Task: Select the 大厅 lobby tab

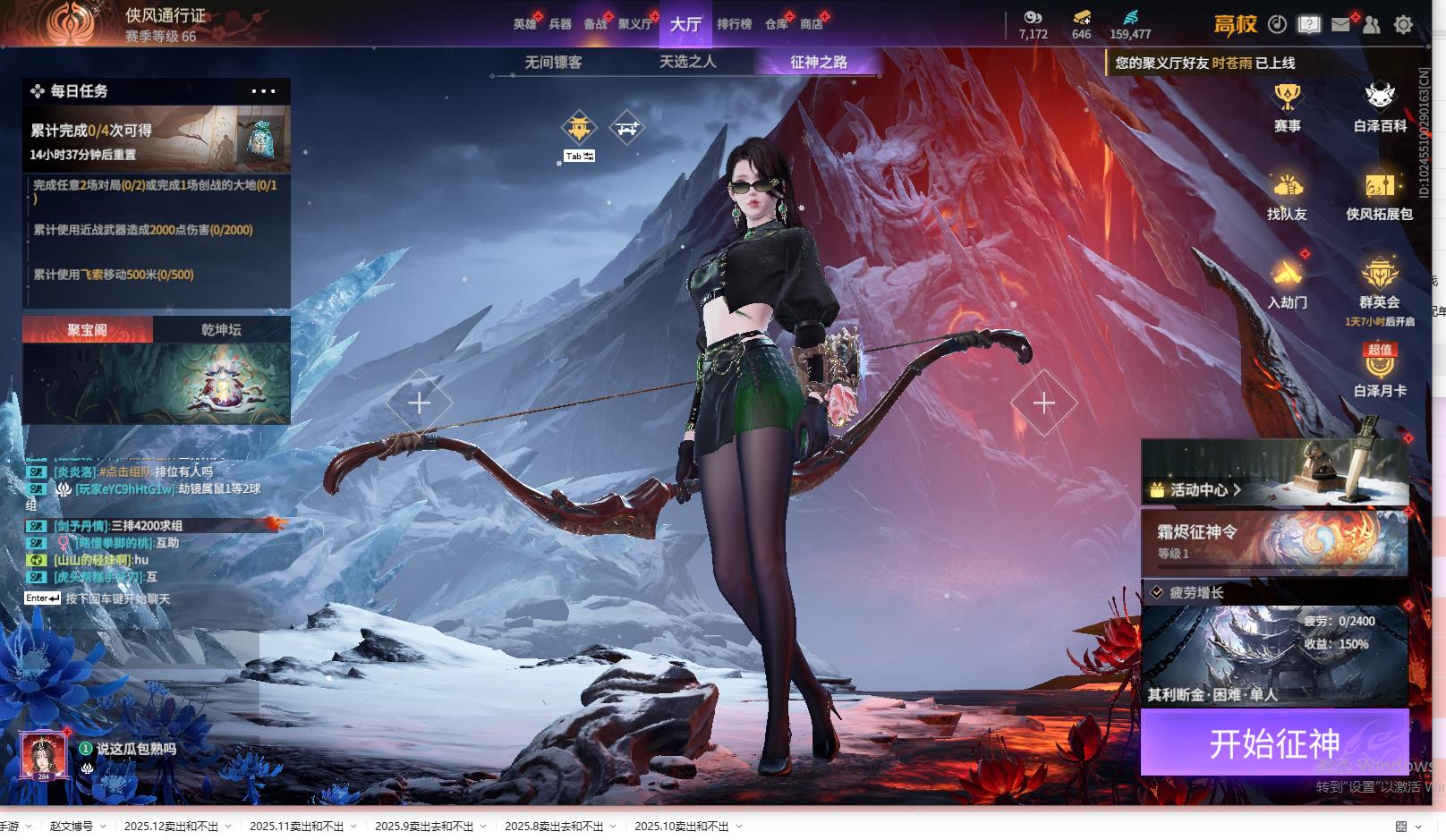Action: 685,24
